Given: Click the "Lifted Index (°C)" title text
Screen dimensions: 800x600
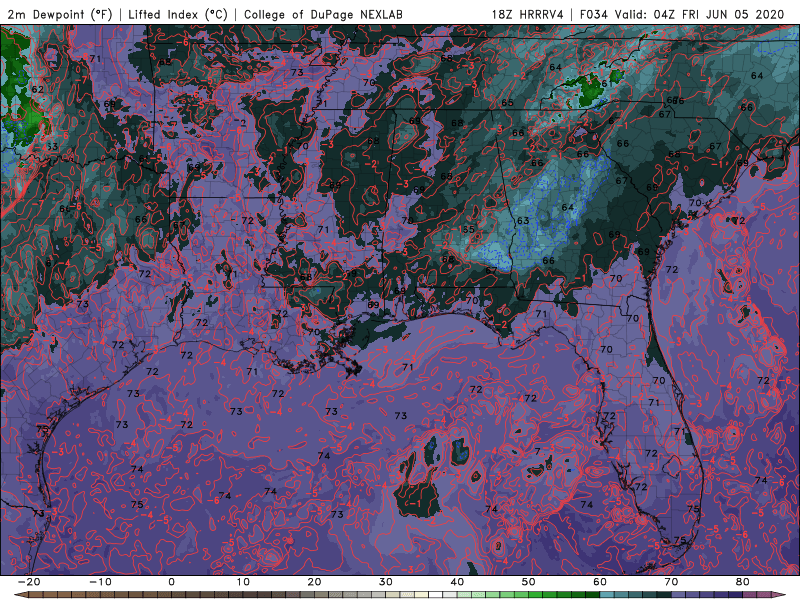Looking at the screenshot, I should pos(178,14).
